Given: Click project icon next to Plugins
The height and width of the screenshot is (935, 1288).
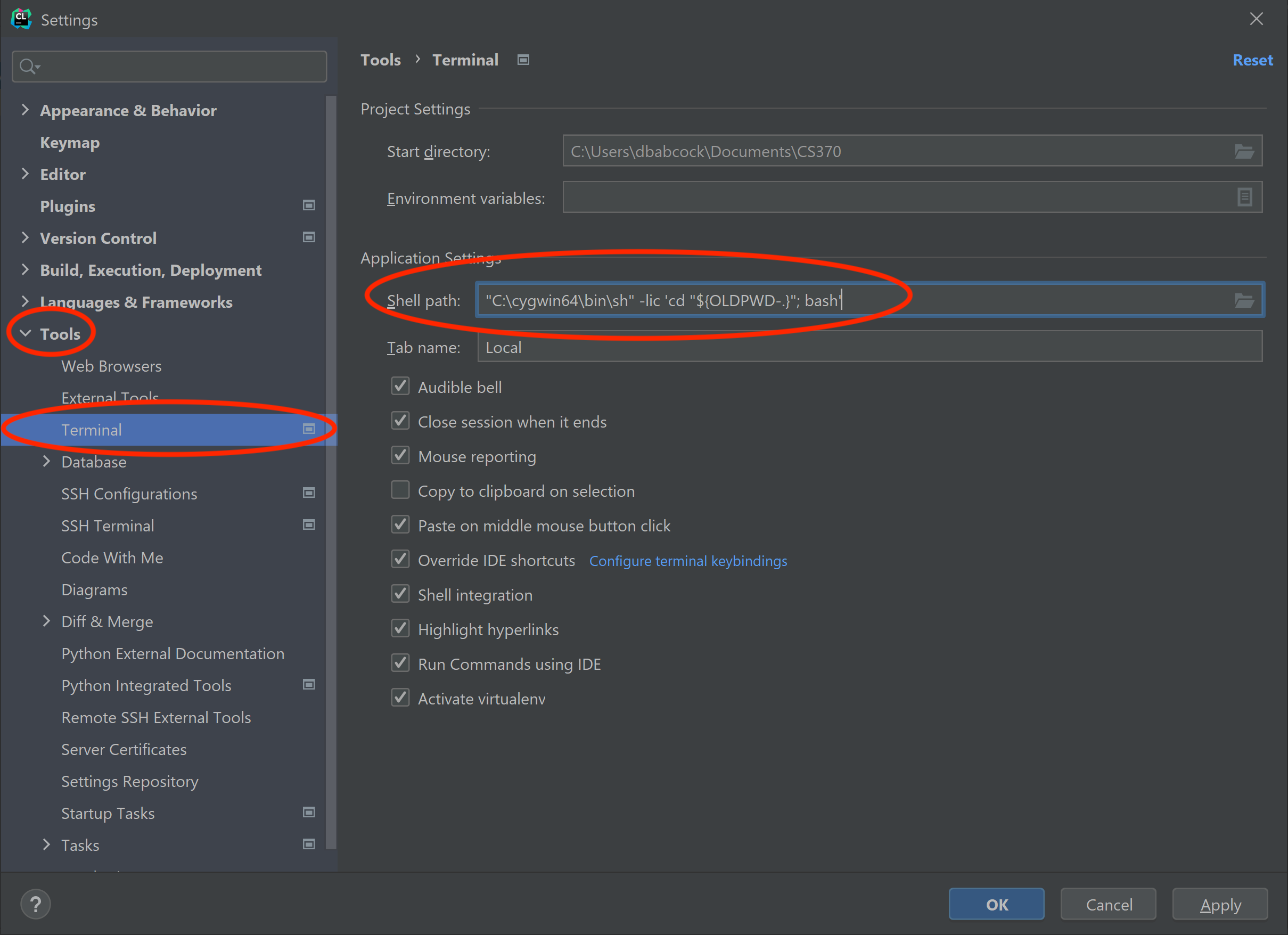Looking at the screenshot, I should tap(308, 205).
